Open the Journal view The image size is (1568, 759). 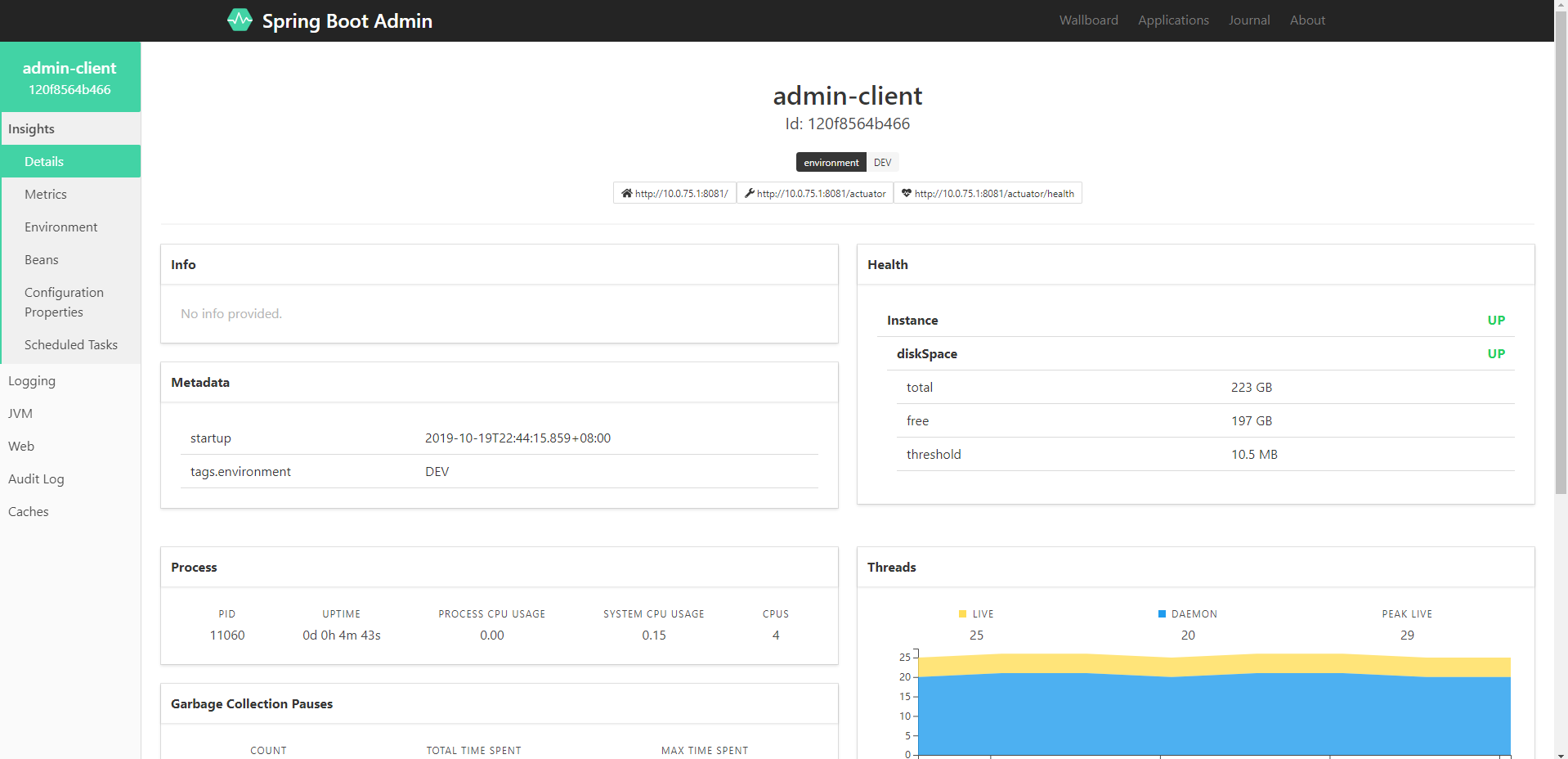(x=1249, y=20)
